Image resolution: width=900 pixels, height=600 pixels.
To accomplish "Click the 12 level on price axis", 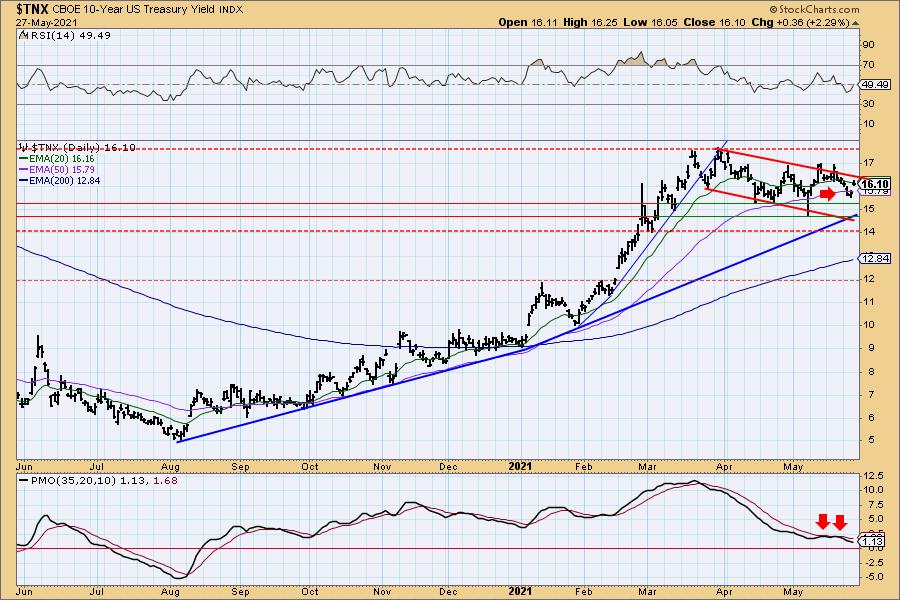I will [868, 278].
